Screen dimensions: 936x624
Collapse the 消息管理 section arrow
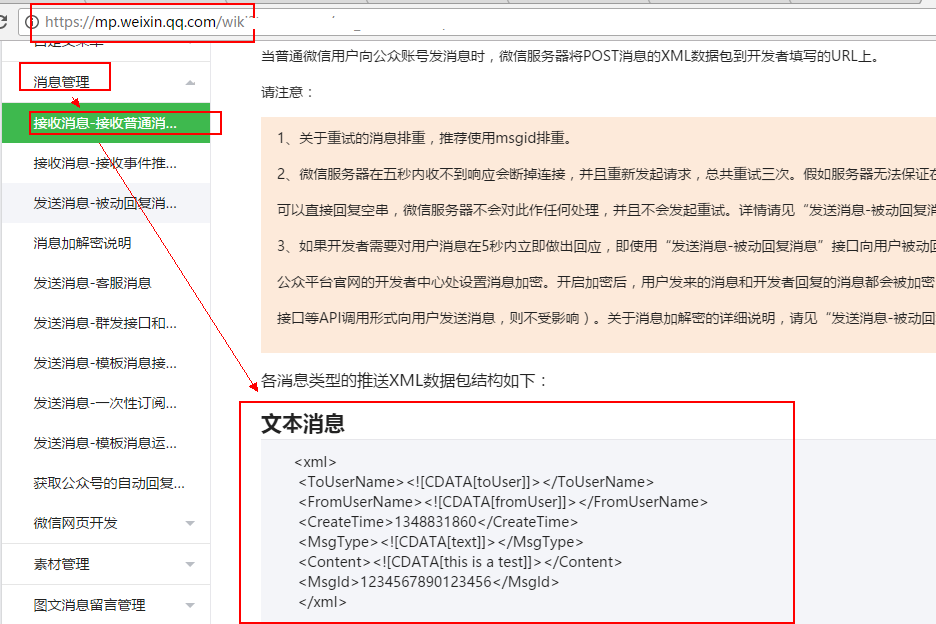click(x=190, y=82)
